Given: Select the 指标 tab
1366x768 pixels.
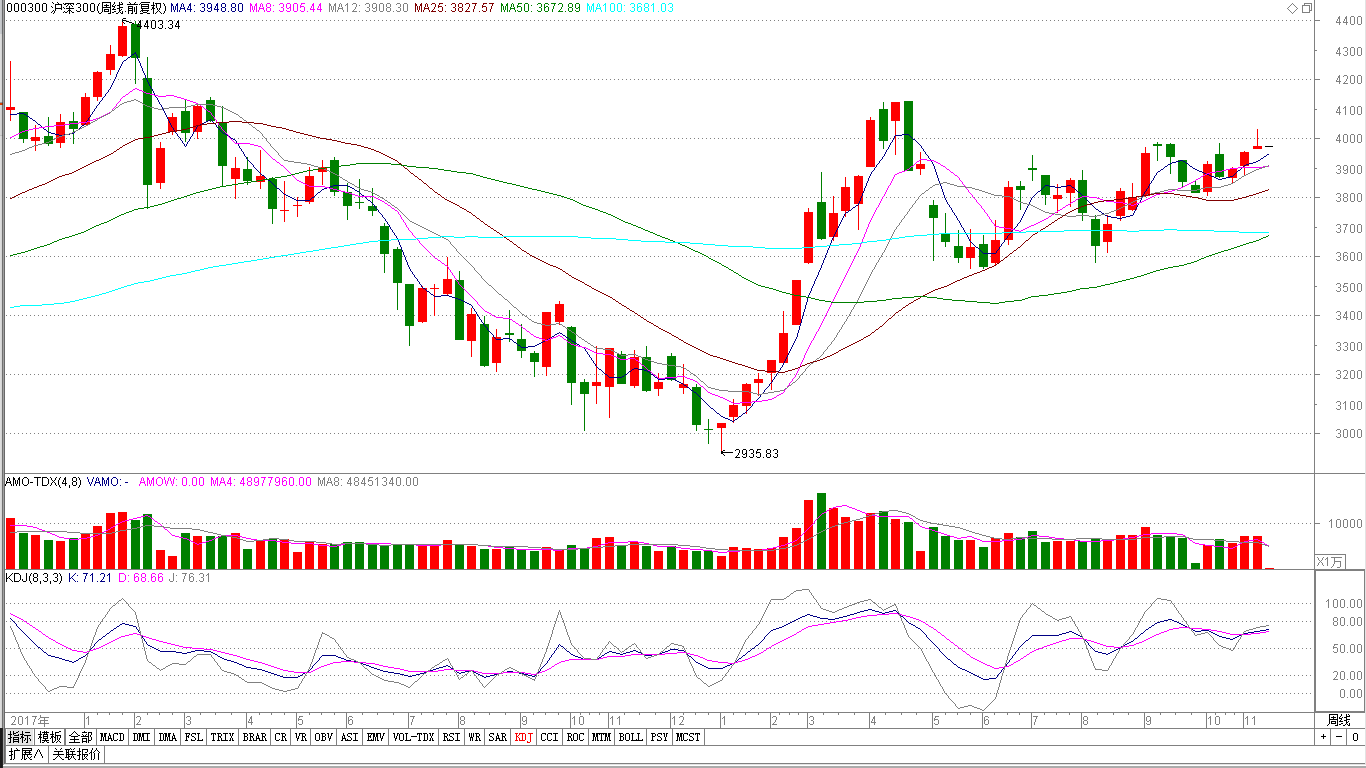Looking at the screenshot, I should [x=19, y=737].
